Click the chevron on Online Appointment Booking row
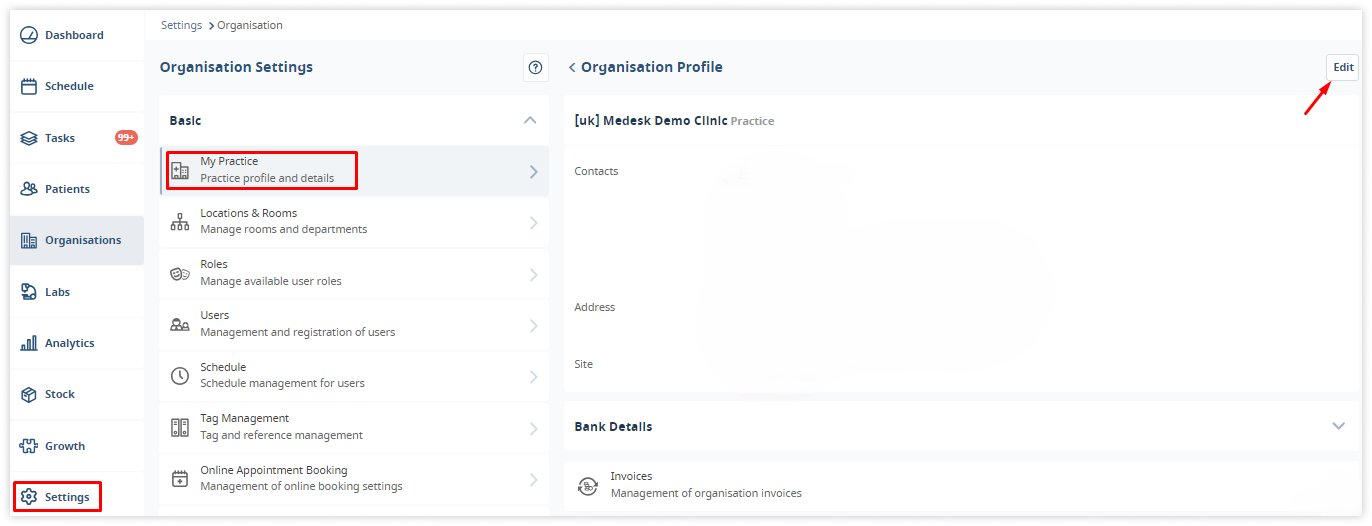This screenshot has height=526, width=1372. pos(533,480)
